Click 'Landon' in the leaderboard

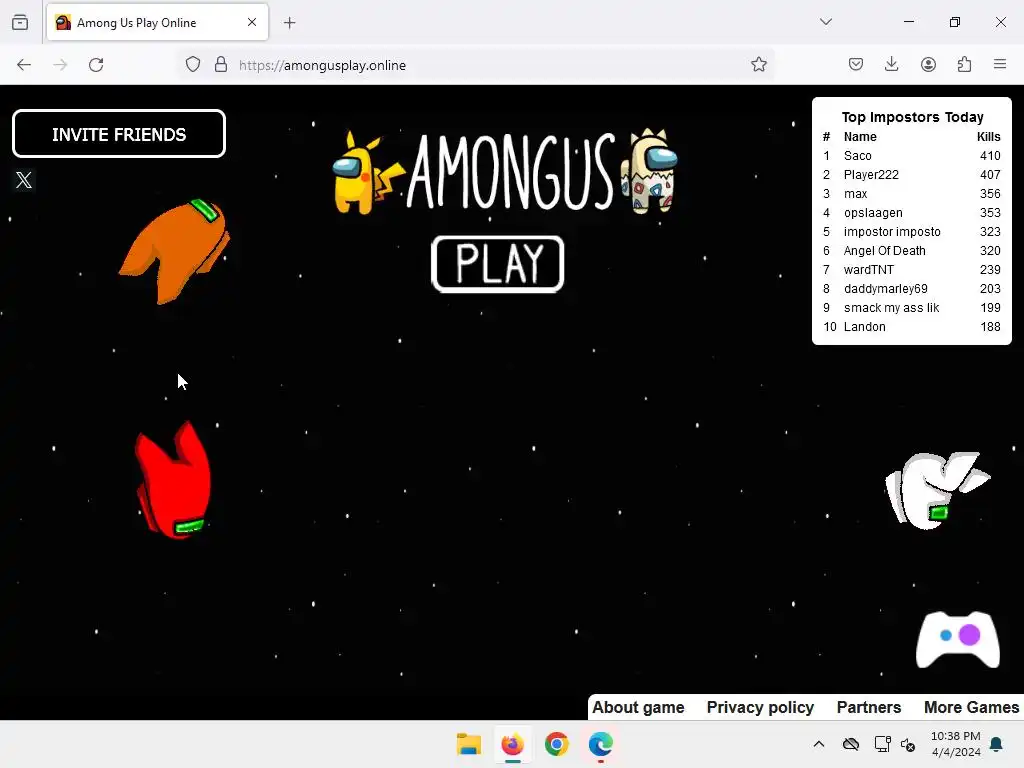pos(865,327)
